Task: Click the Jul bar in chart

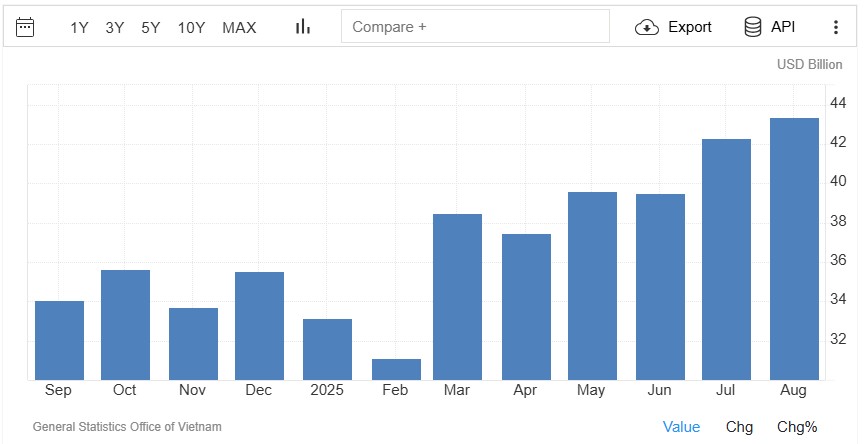Action: click(726, 259)
